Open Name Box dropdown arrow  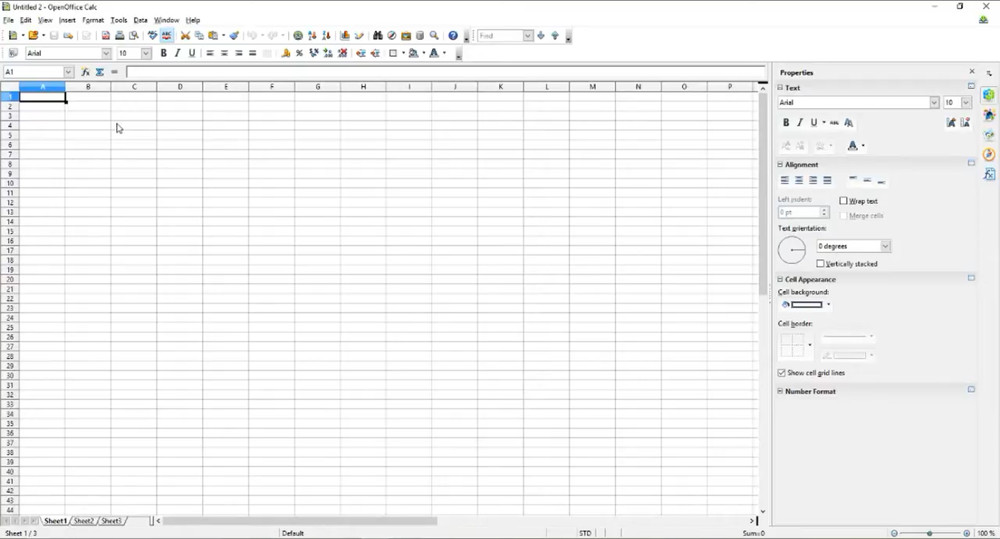[x=68, y=72]
